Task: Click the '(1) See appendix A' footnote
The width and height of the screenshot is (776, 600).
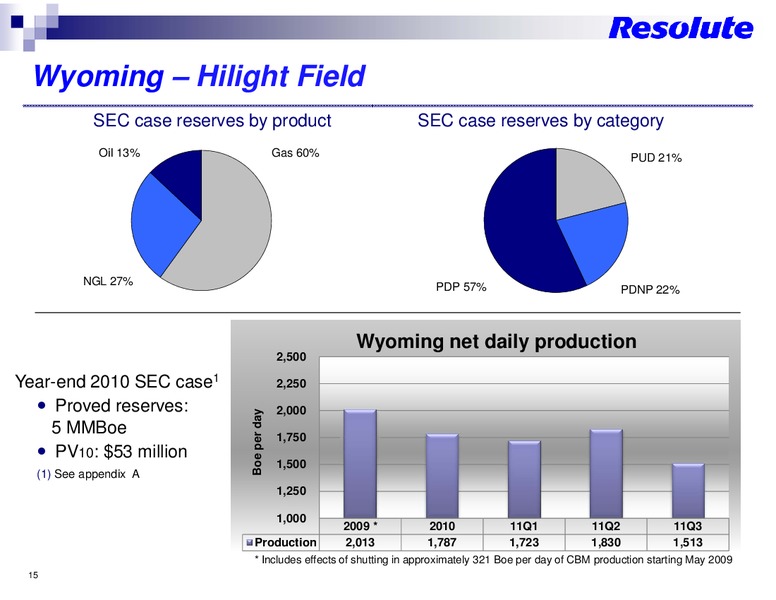Action: pyautogui.click(x=88, y=474)
